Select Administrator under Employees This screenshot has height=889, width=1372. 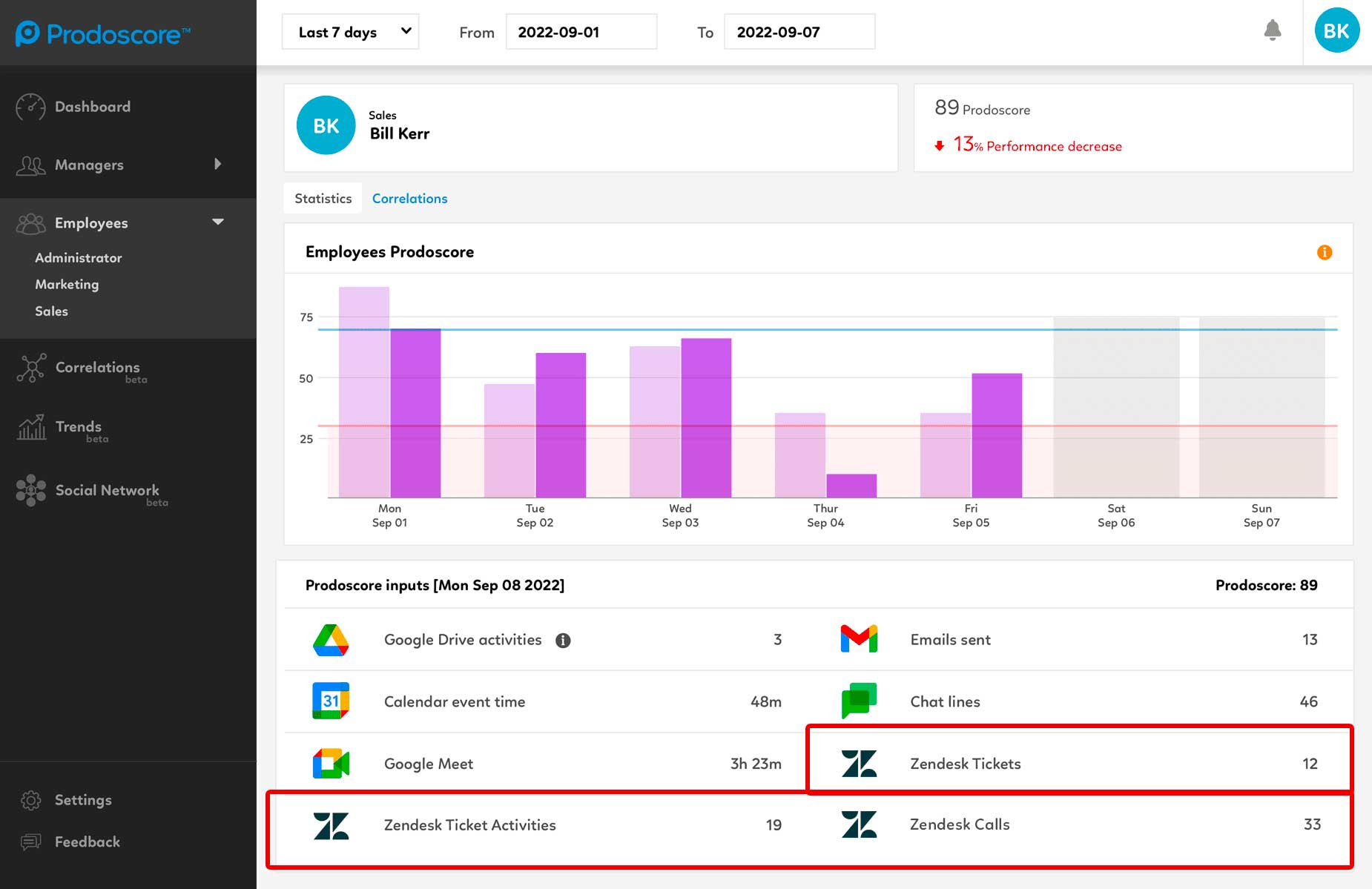point(78,258)
